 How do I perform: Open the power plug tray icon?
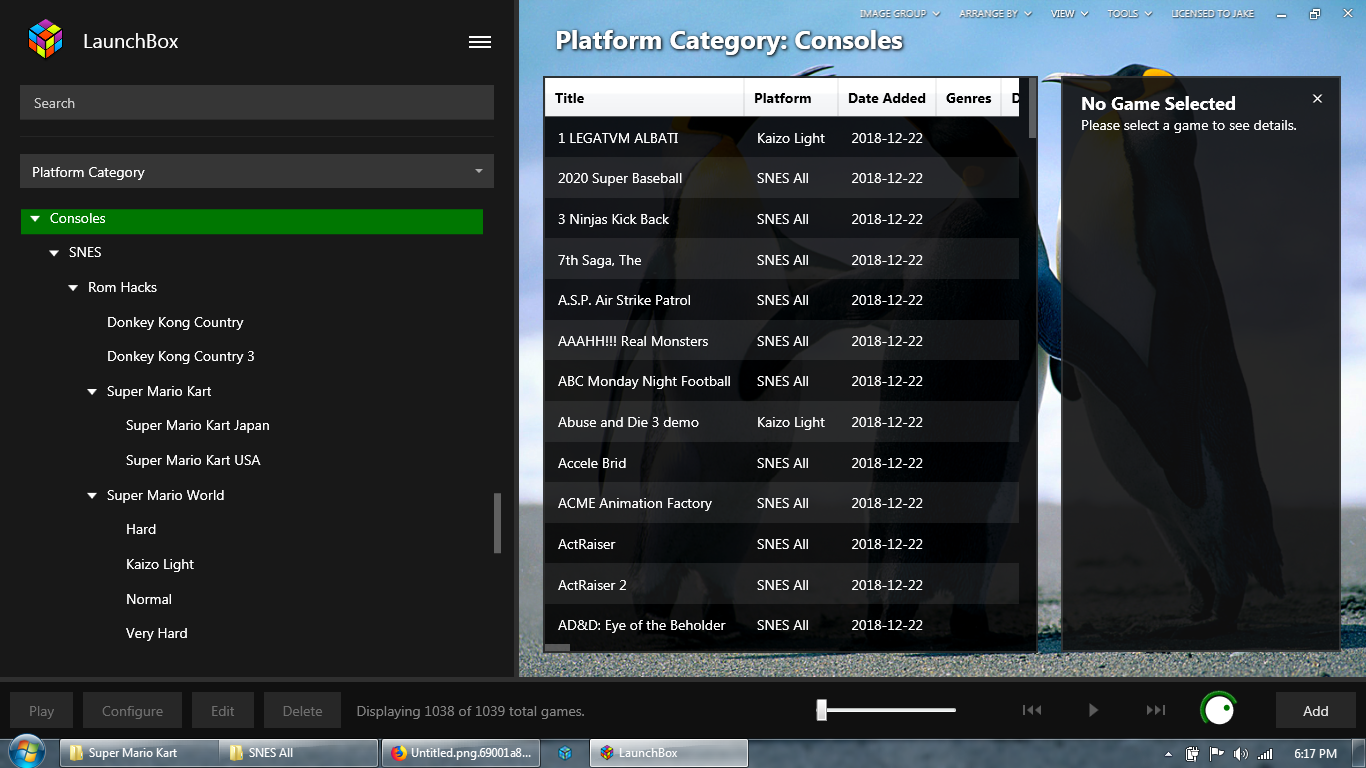tap(1192, 753)
